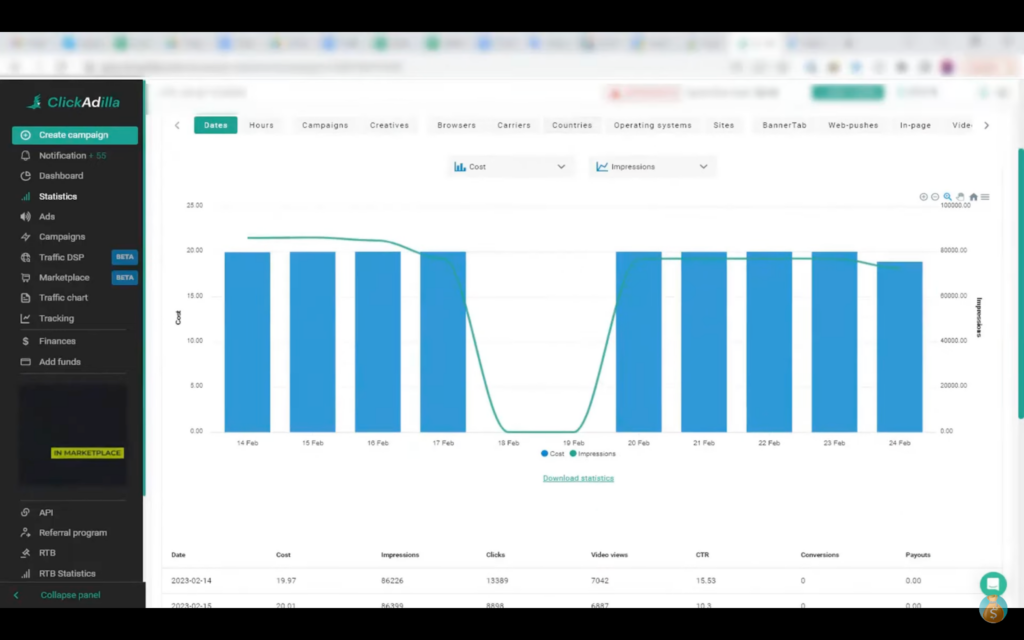
Task: Open the live chat bubble widget
Action: coord(993,584)
